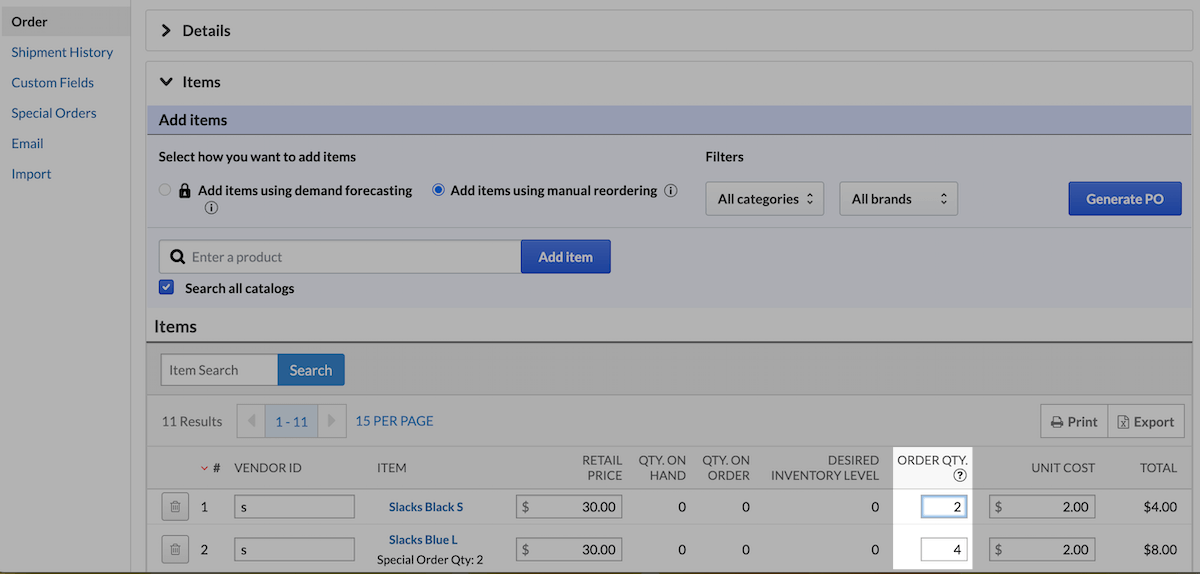Image resolution: width=1200 pixels, height=574 pixels.
Task: Click the info icon beside manual reordering
Action: click(x=671, y=190)
